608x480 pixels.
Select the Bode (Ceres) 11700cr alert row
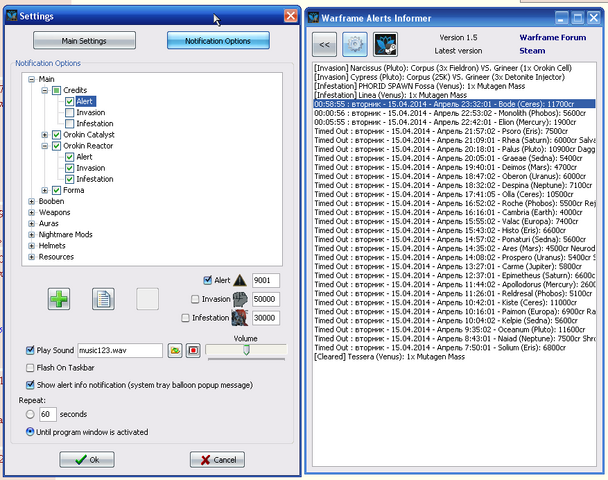click(x=454, y=104)
